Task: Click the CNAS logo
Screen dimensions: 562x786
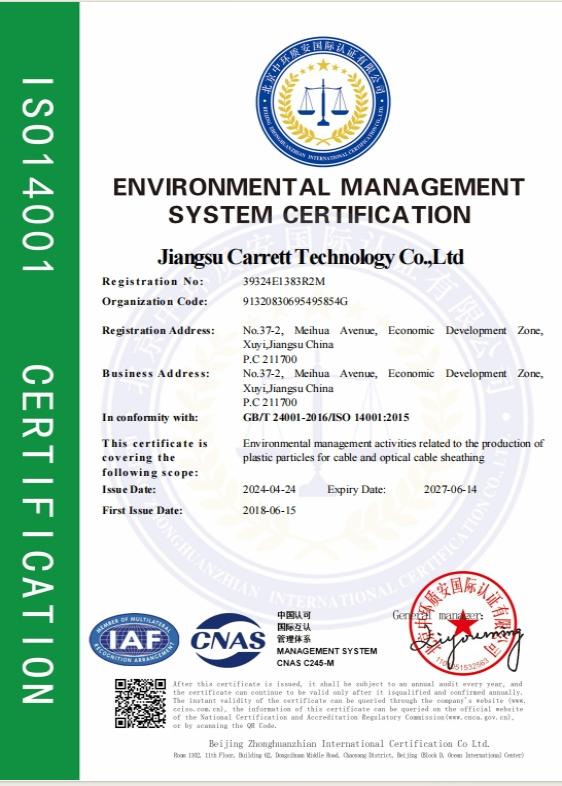Action: click(228, 640)
